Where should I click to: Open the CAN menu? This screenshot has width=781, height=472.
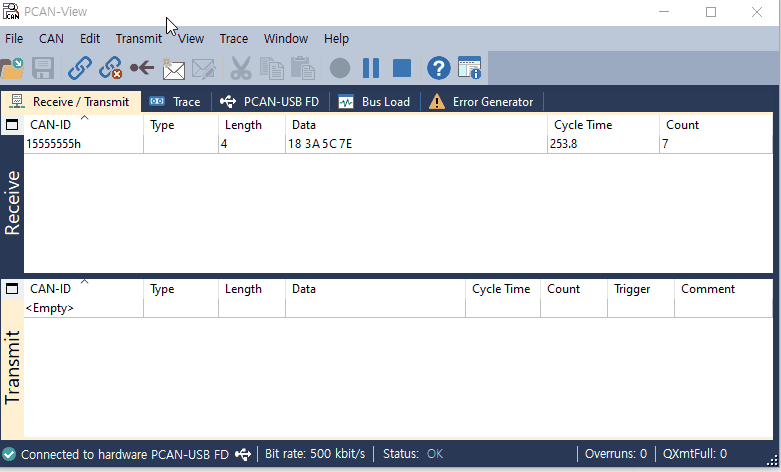51,38
